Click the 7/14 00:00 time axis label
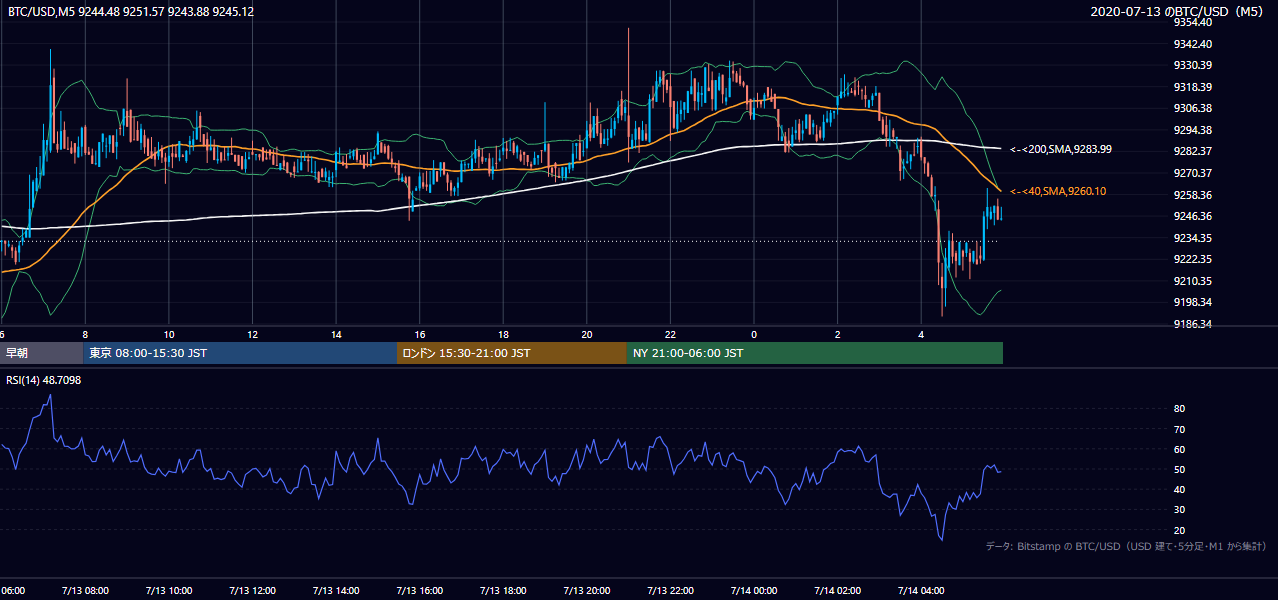 pos(753,590)
